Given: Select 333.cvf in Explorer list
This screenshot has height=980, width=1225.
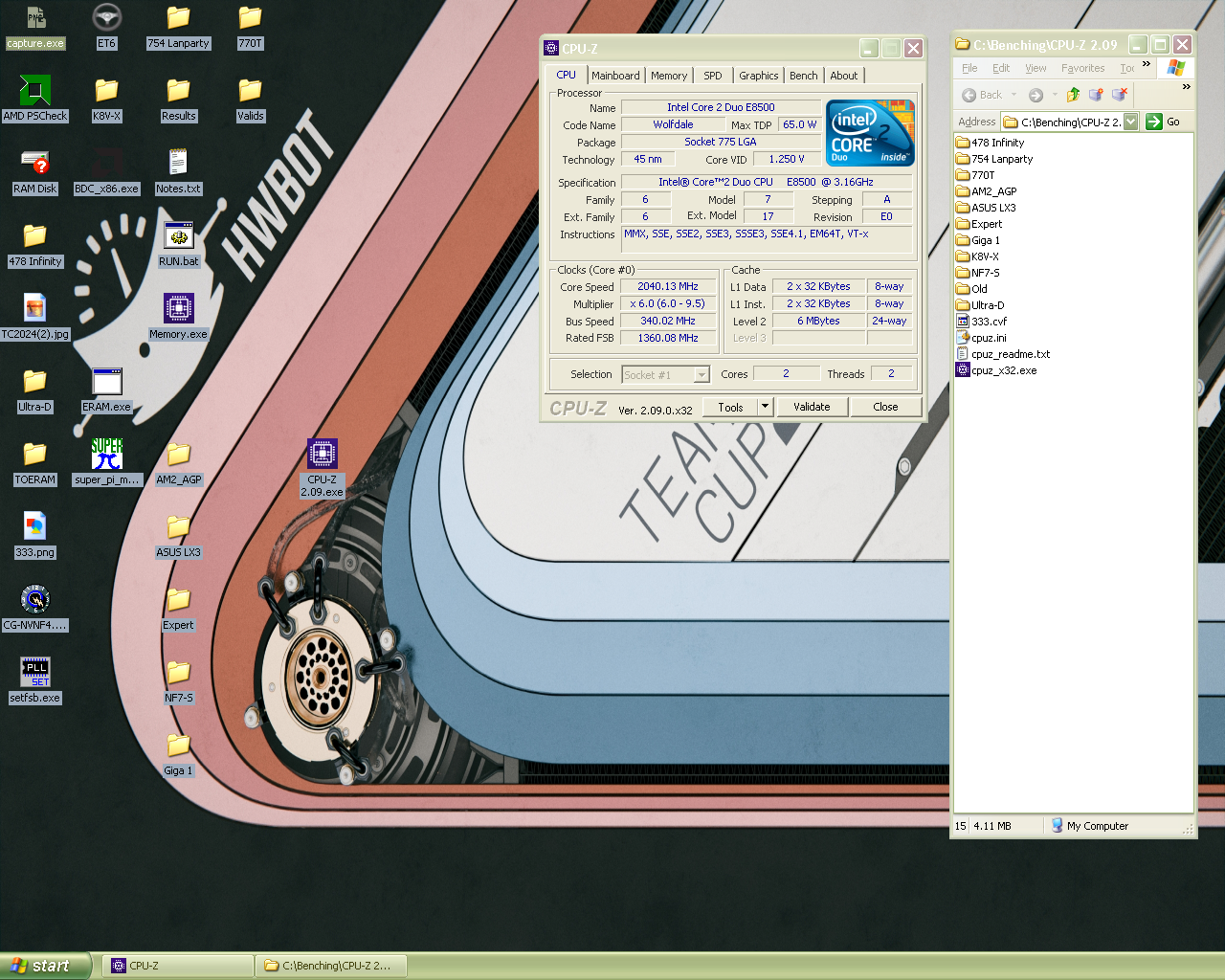Looking at the screenshot, I should click(982, 322).
